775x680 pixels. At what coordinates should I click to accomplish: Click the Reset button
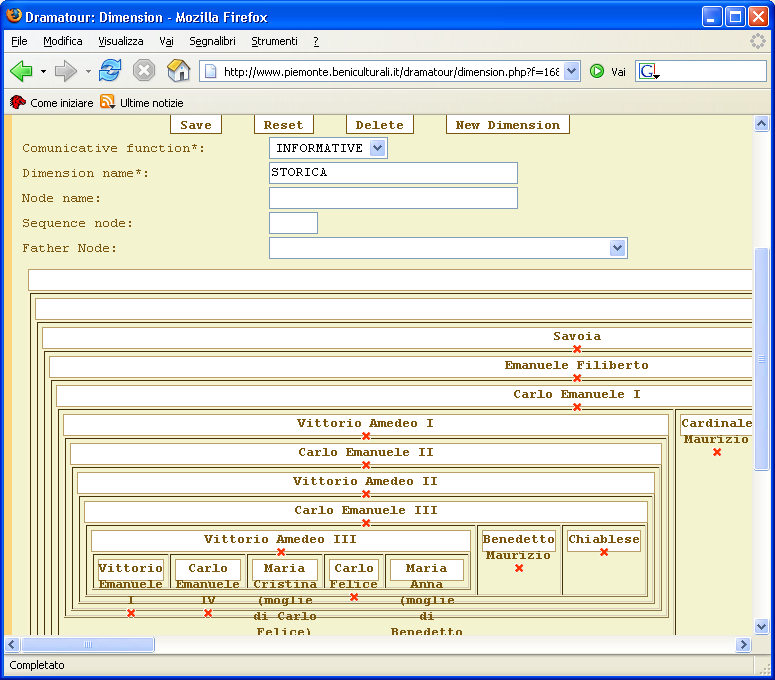point(283,125)
